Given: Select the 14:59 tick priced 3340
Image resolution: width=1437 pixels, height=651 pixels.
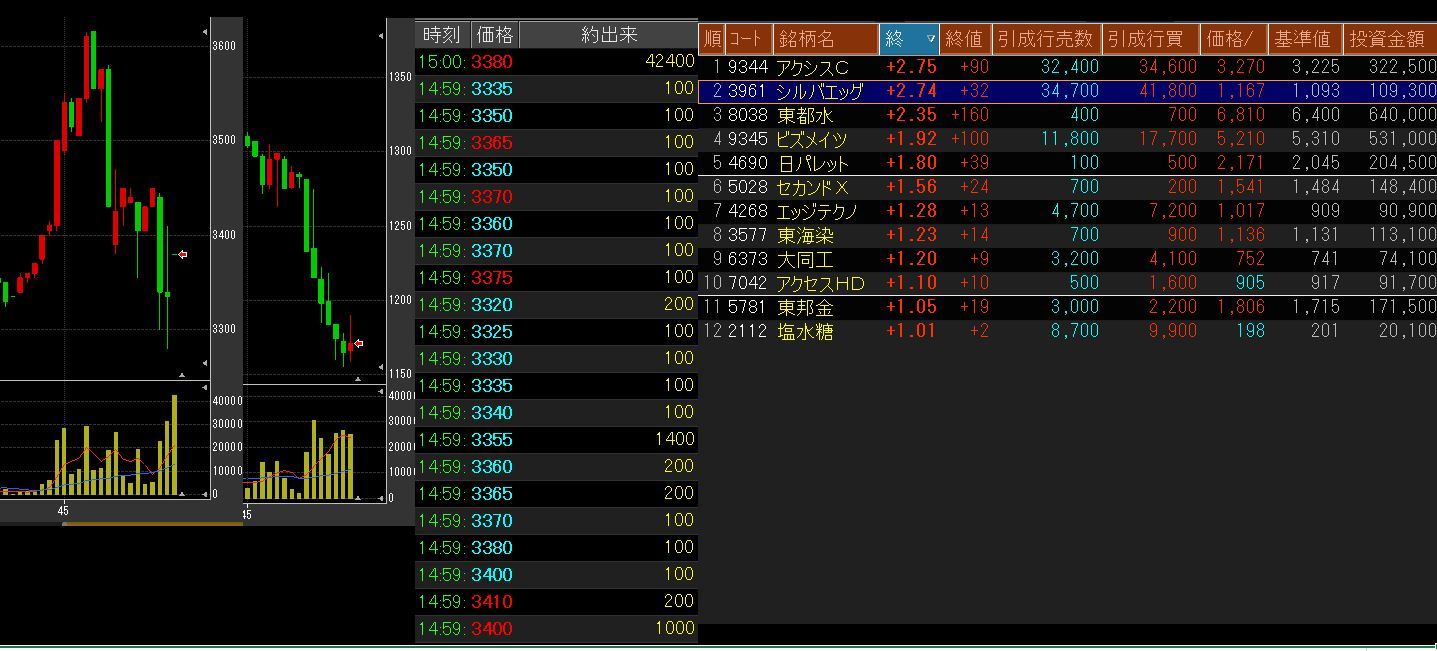Looking at the screenshot, I should 556,412.
